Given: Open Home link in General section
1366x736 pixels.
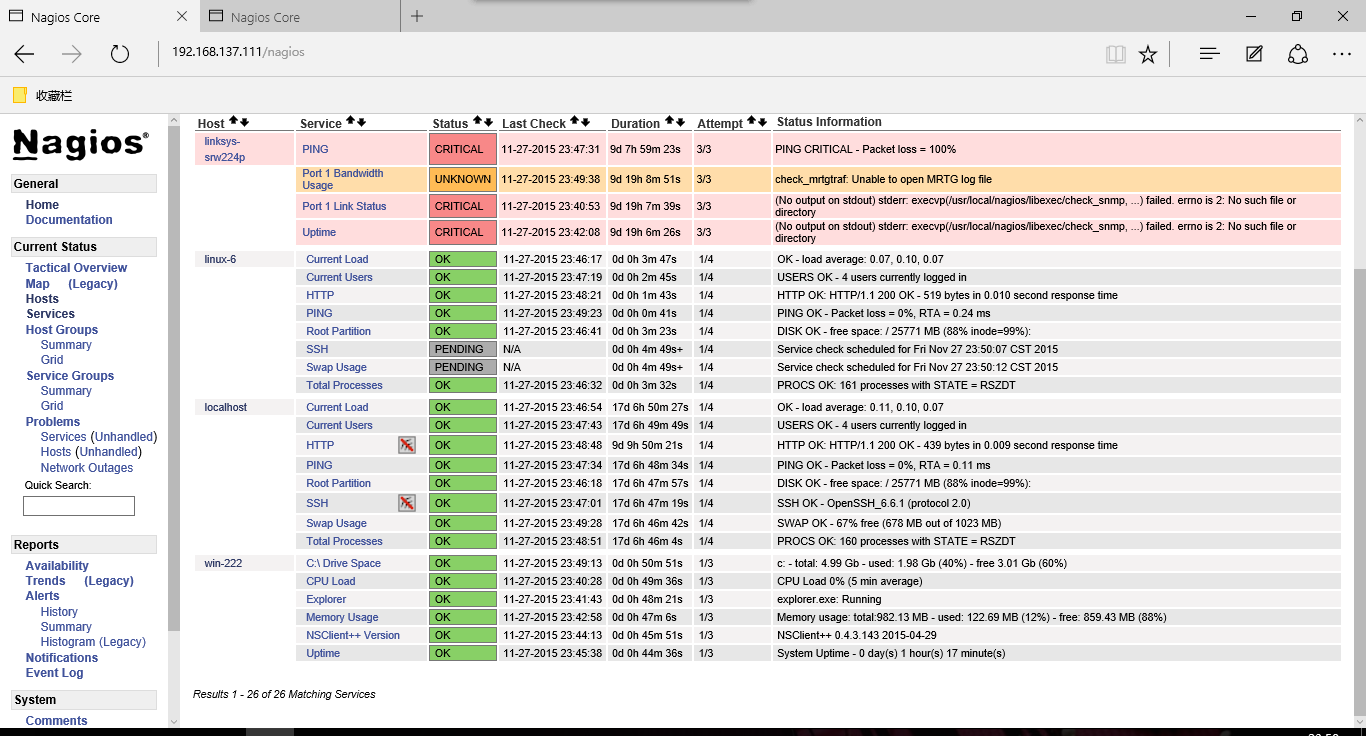Looking at the screenshot, I should [x=43, y=205].
